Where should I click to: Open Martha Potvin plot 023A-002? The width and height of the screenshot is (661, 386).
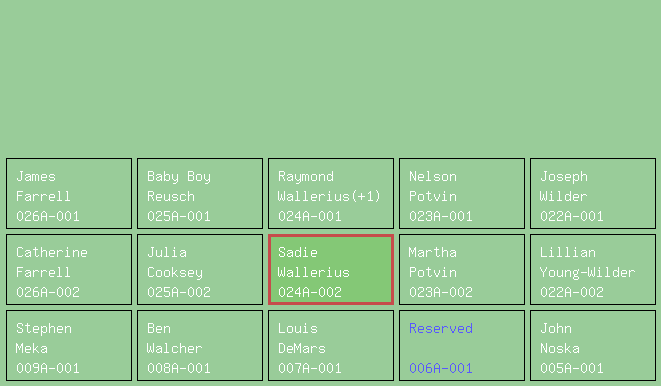click(462, 269)
